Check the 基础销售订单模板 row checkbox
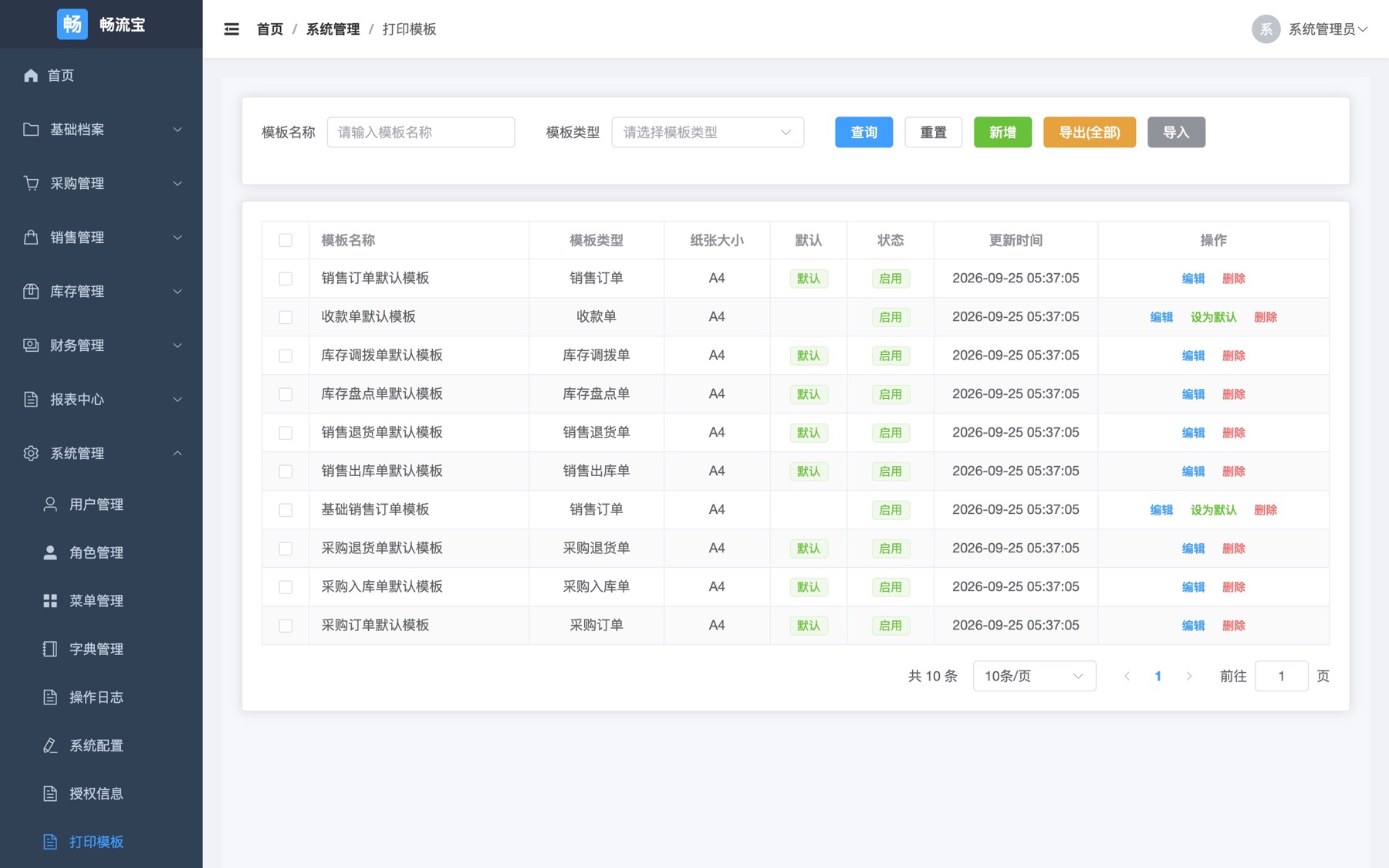The image size is (1389, 868). coord(286,510)
